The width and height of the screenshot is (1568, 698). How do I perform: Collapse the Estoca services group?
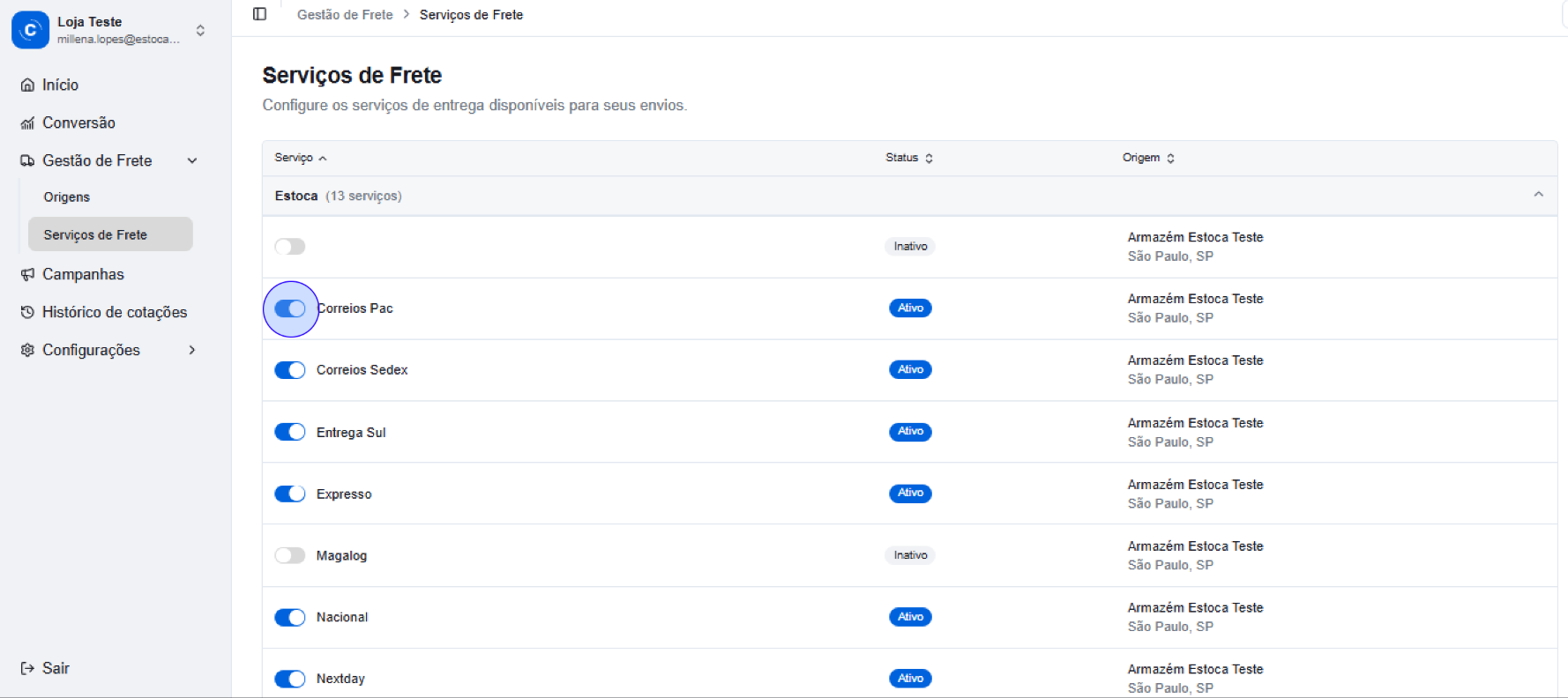click(1538, 195)
